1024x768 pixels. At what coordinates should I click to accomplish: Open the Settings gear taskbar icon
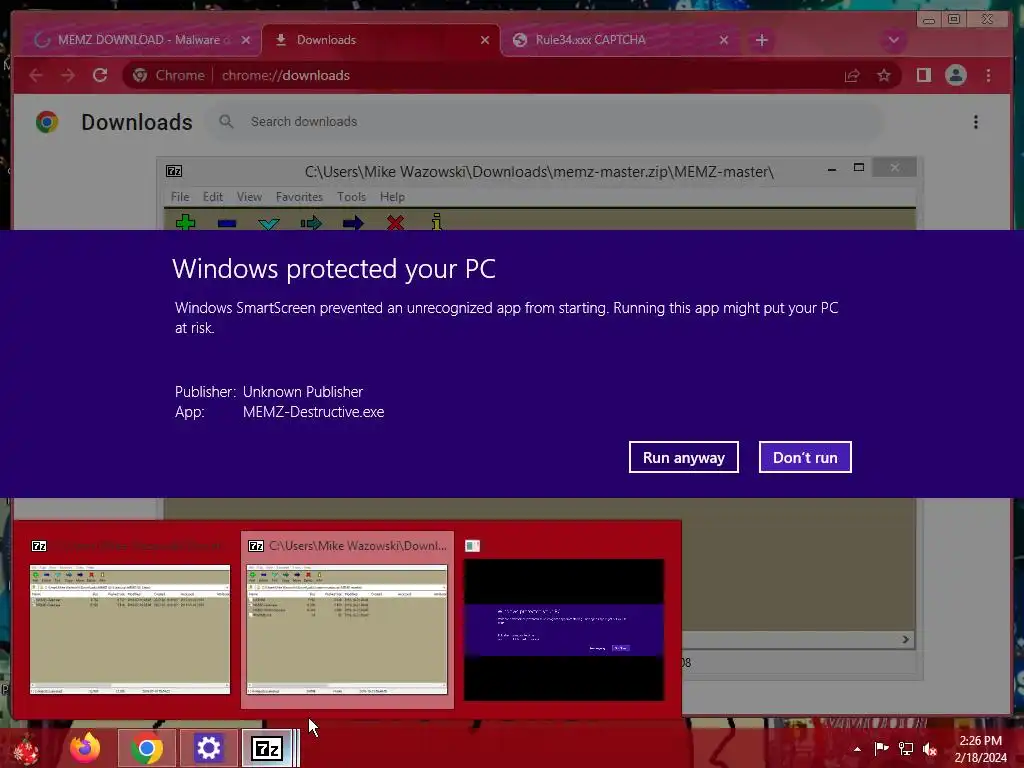(208, 748)
